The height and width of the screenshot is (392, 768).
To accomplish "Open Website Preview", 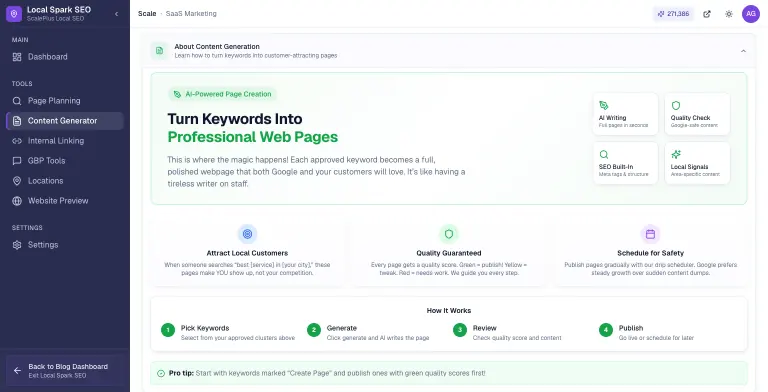I will (x=65, y=201).
